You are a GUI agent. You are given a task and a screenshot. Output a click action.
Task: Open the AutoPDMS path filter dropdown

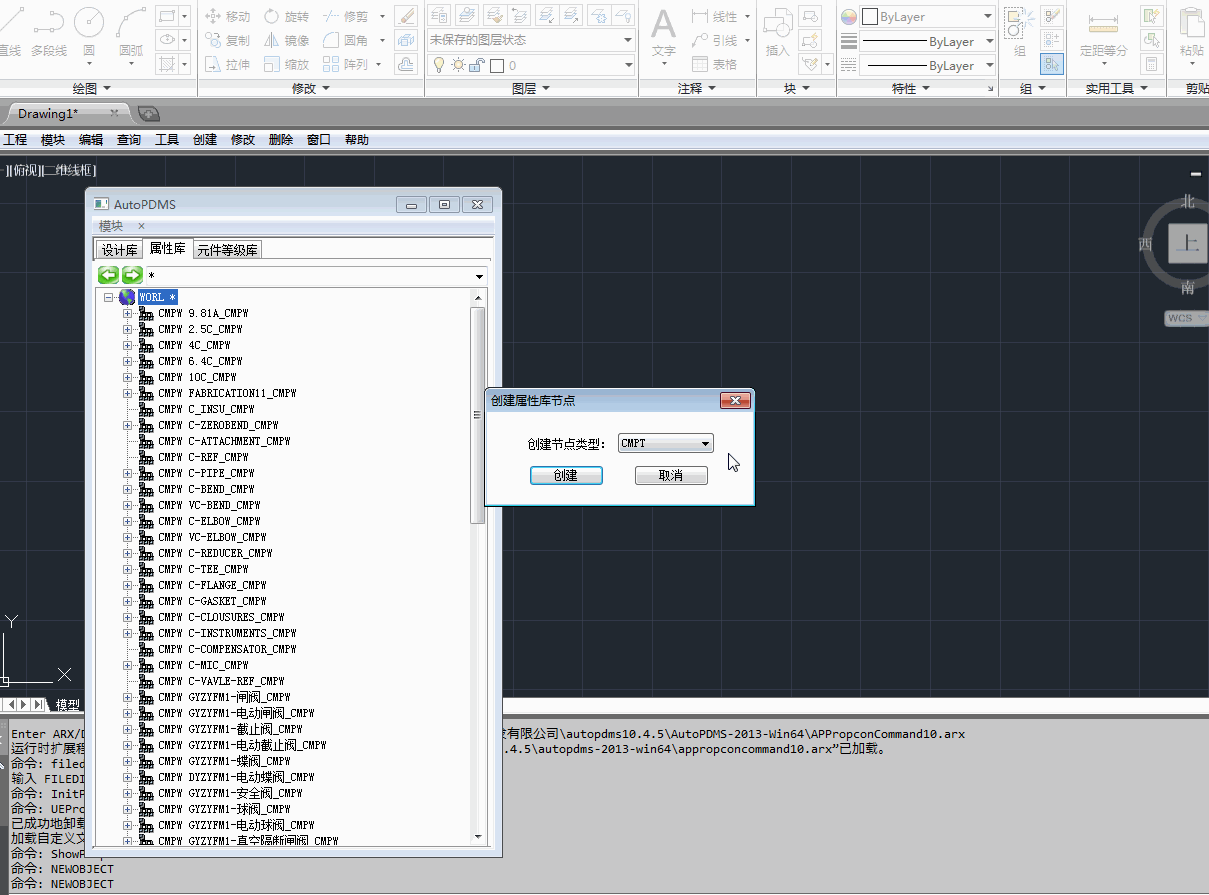(x=479, y=276)
